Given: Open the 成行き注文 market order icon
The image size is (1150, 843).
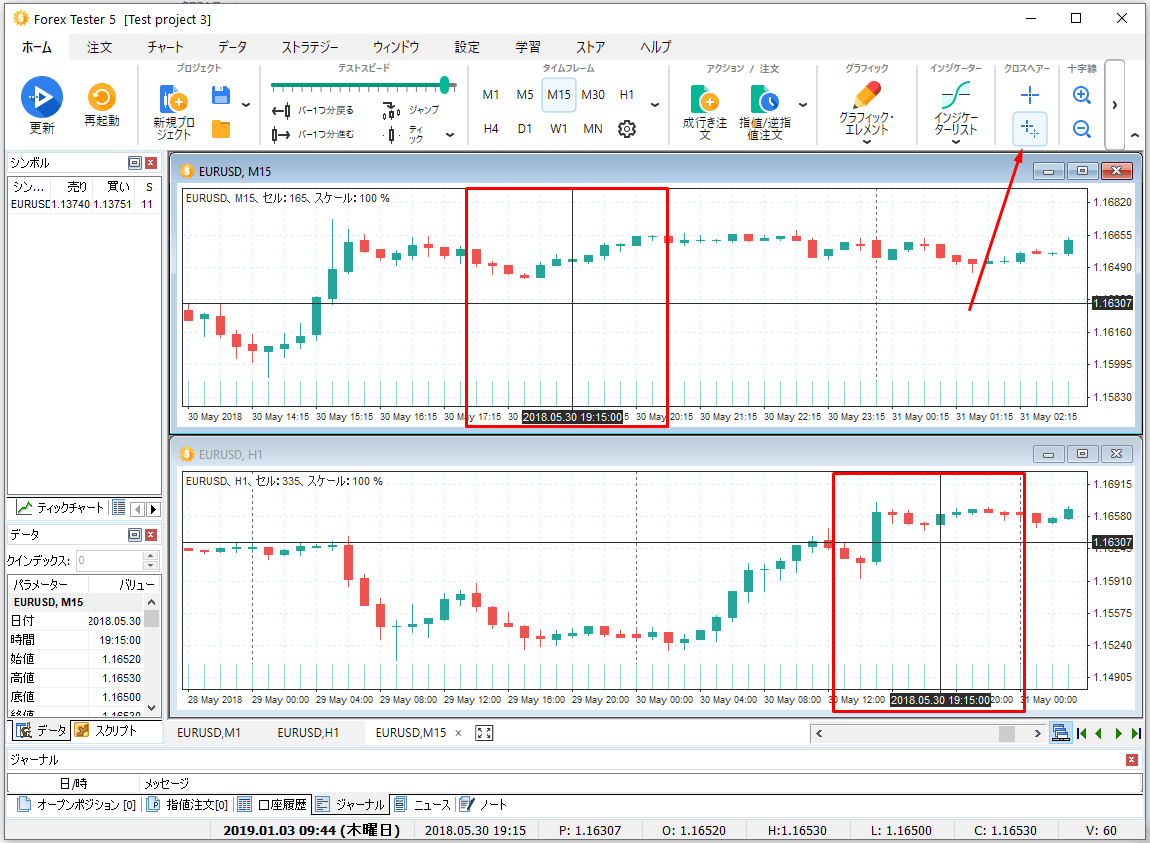Looking at the screenshot, I should pos(704,100).
